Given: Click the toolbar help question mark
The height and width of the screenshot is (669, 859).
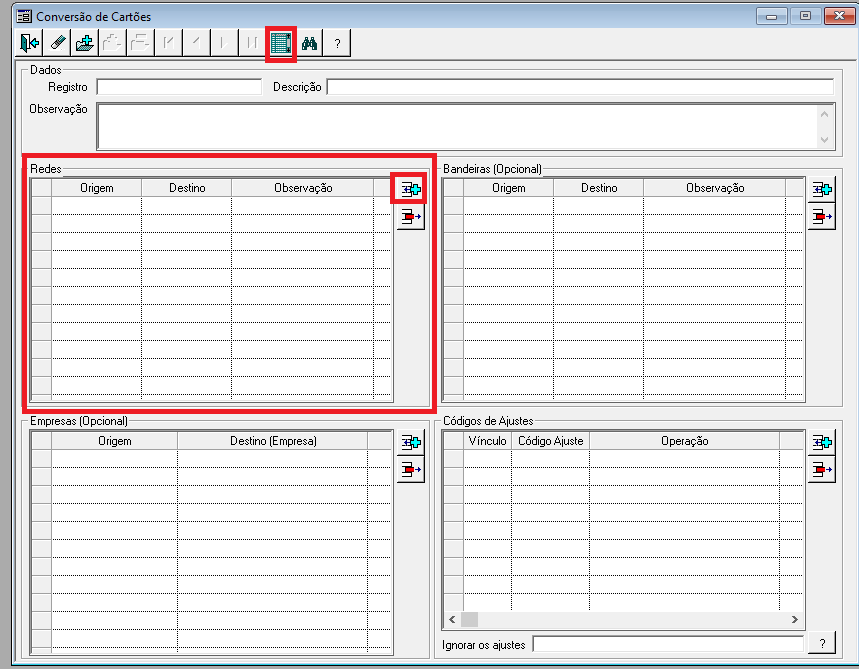Looking at the screenshot, I should [x=337, y=43].
